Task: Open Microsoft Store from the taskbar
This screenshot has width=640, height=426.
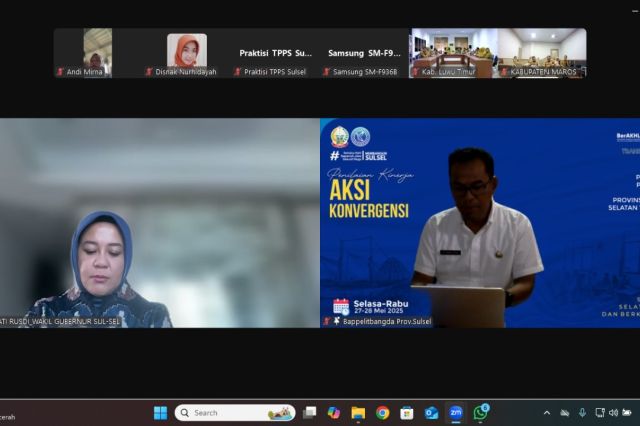Action: pos(407,413)
